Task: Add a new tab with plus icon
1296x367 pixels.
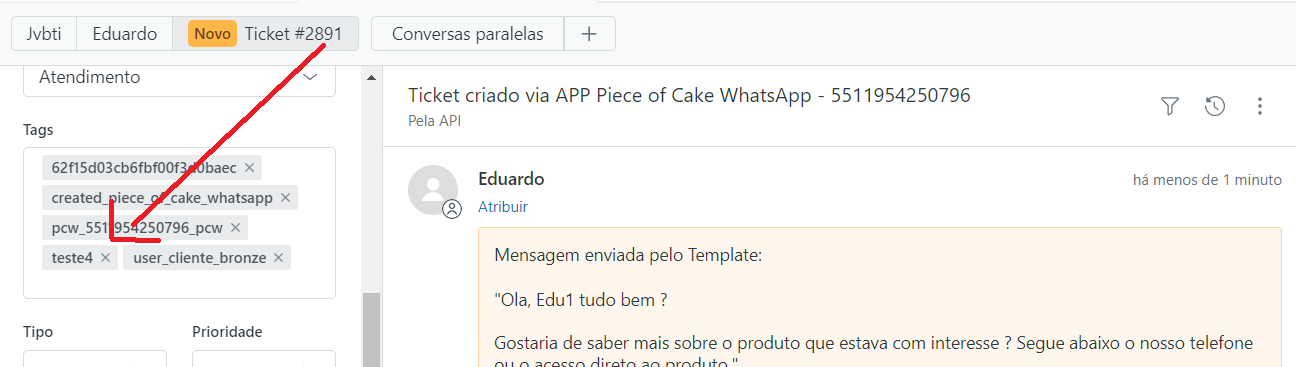Action: pyautogui.click(x=589, y=33)
